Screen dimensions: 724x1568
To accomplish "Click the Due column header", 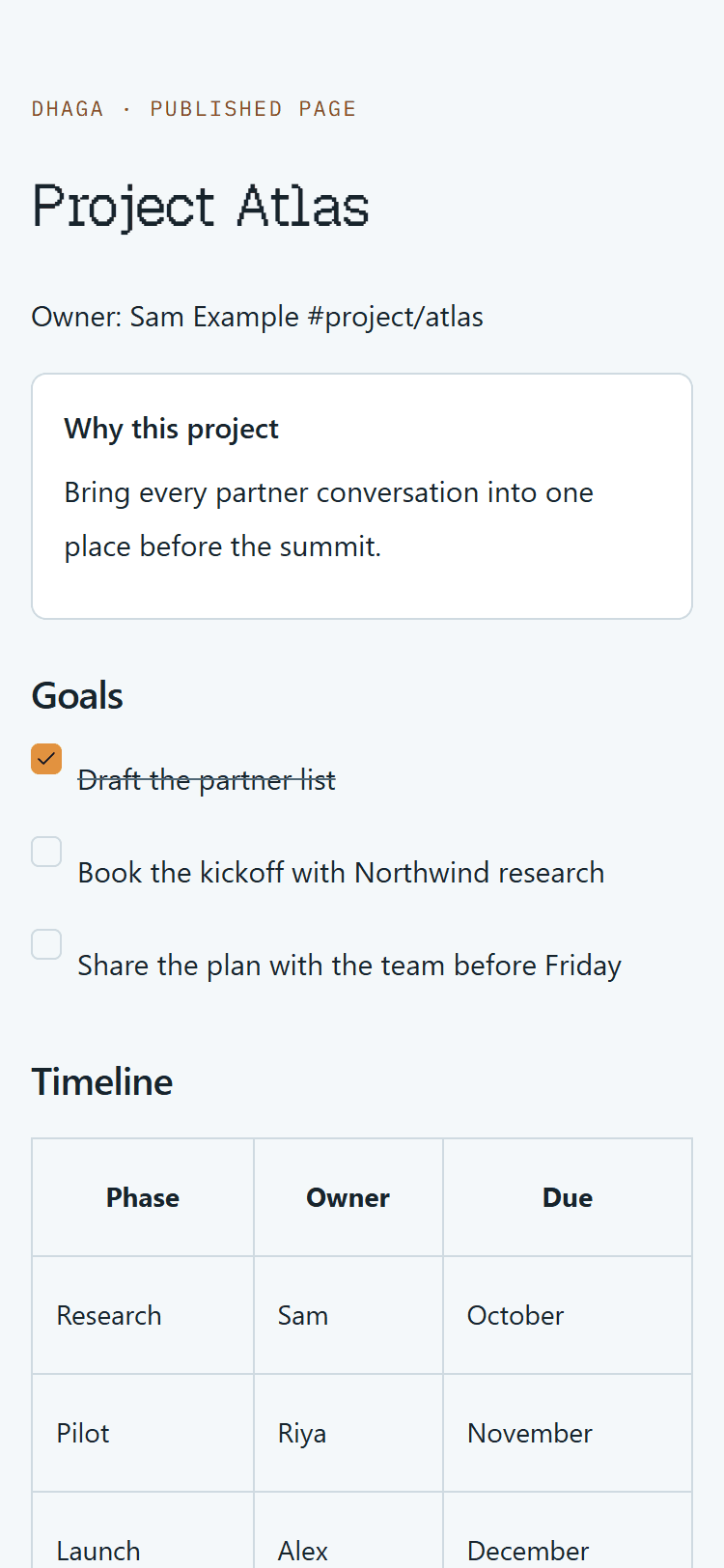I will pyautogui.click(x=568, y=1197).
